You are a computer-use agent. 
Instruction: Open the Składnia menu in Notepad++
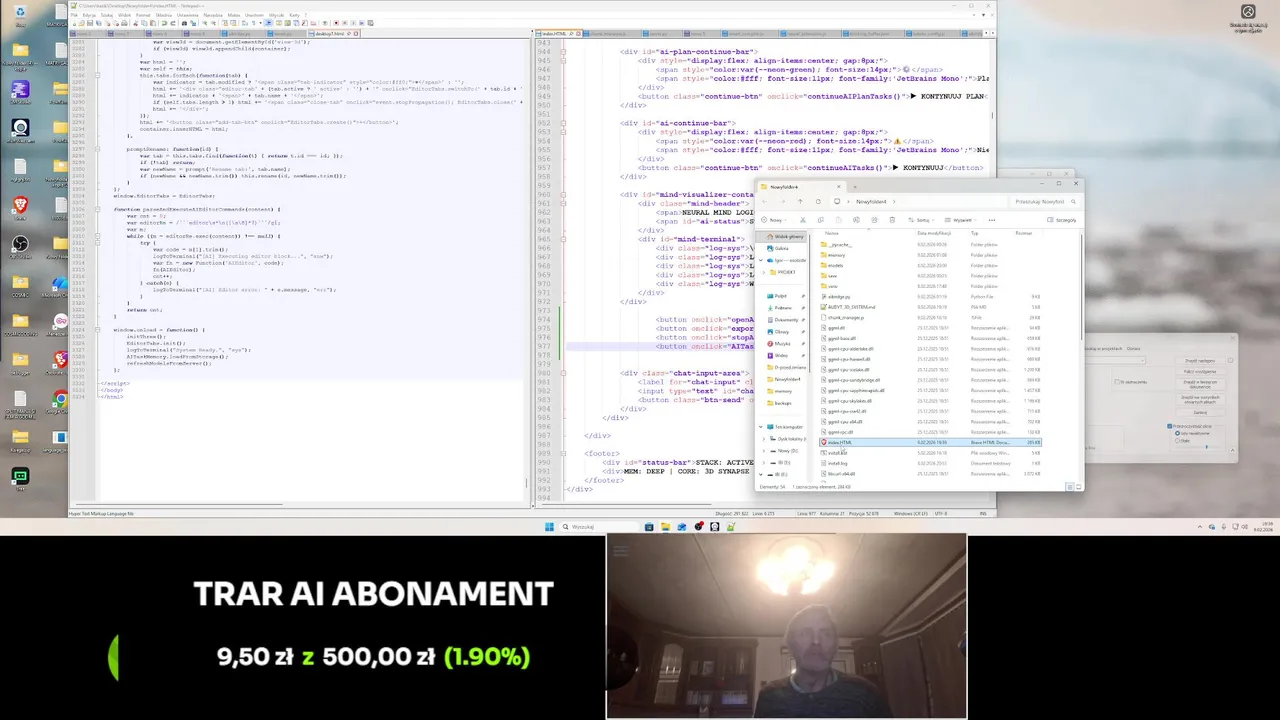164,15
